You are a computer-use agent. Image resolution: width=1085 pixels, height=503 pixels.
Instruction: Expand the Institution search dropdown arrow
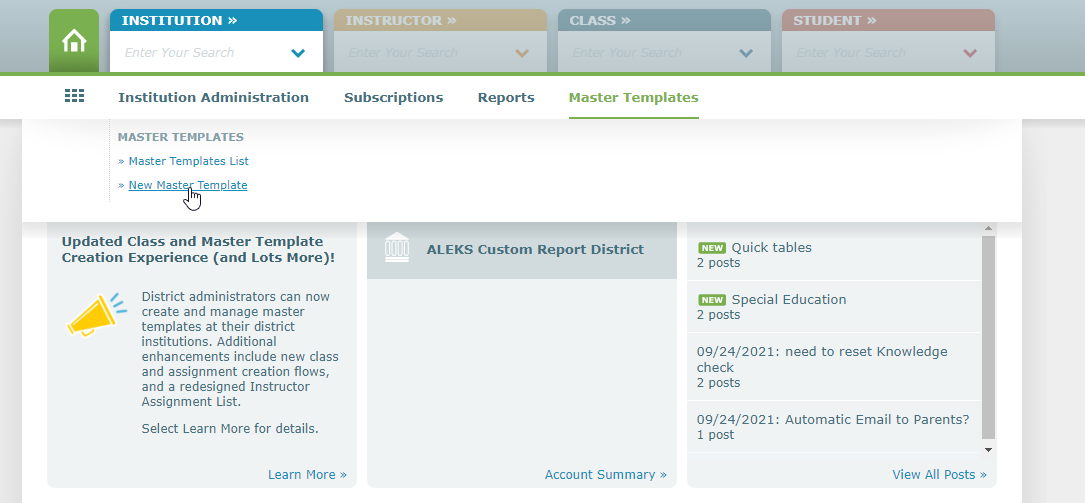click(x=298, y=53)
